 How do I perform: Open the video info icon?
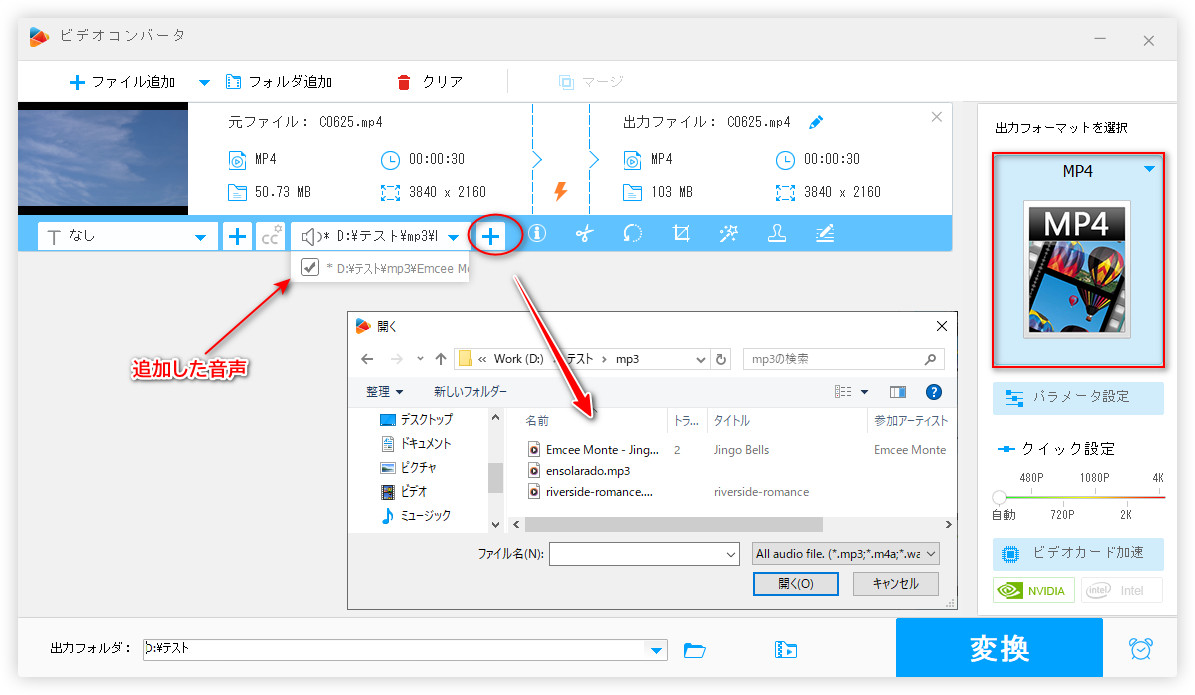point(537,234)
